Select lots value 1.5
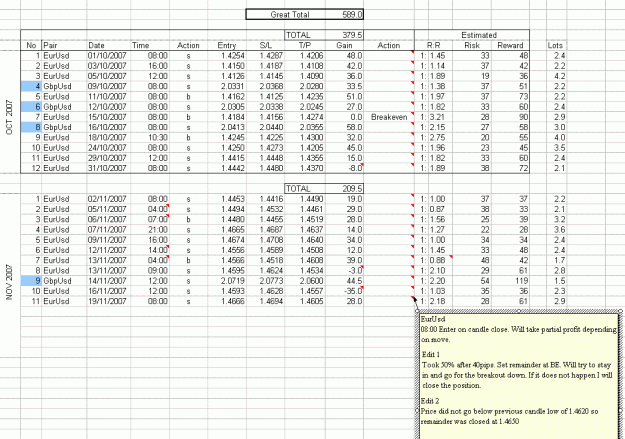625x439 pixels. coord(556,281)
